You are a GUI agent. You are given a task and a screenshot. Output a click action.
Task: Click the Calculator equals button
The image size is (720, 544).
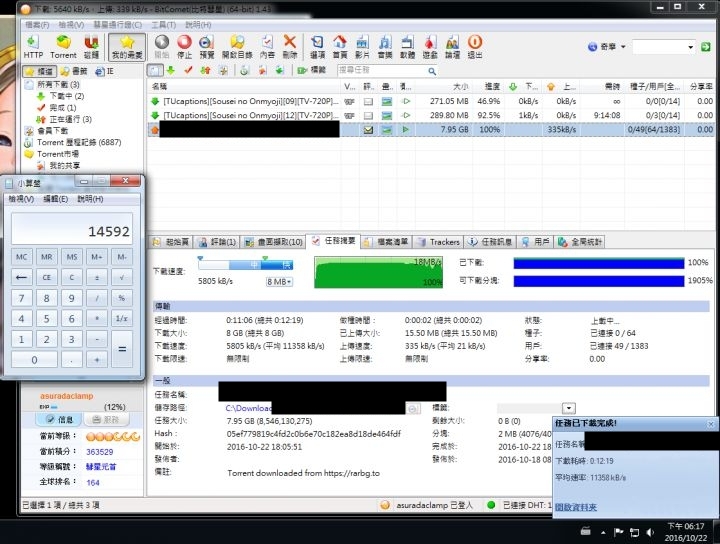(x=122, y=349)
